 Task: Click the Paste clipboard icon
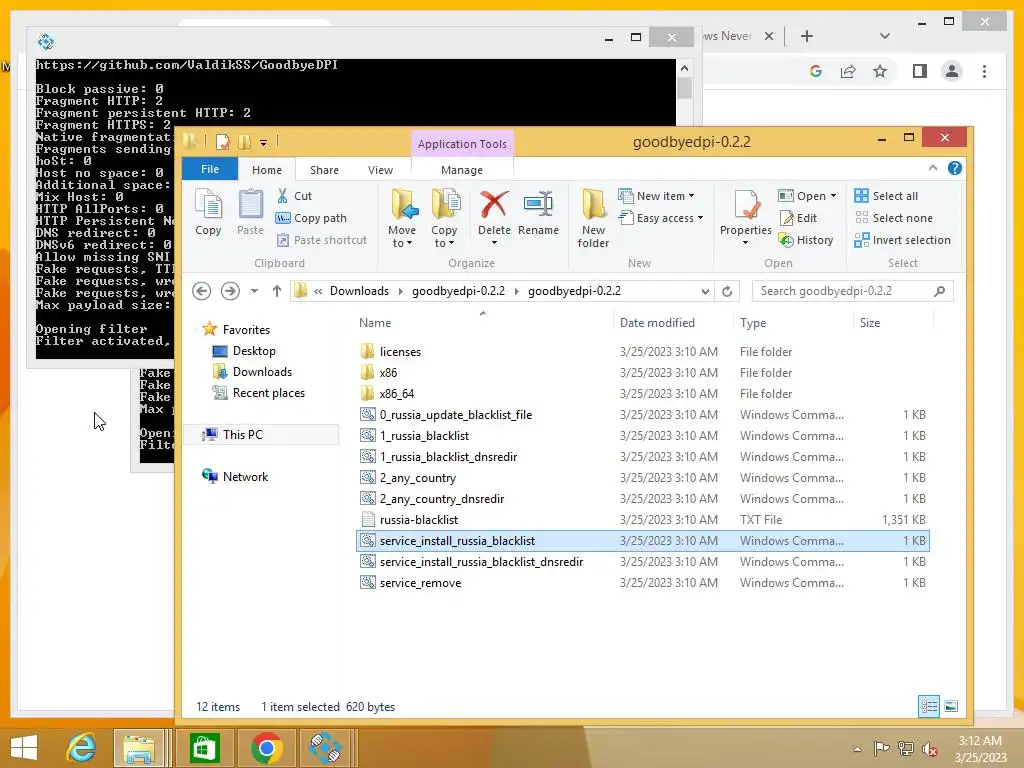point(250,212)
